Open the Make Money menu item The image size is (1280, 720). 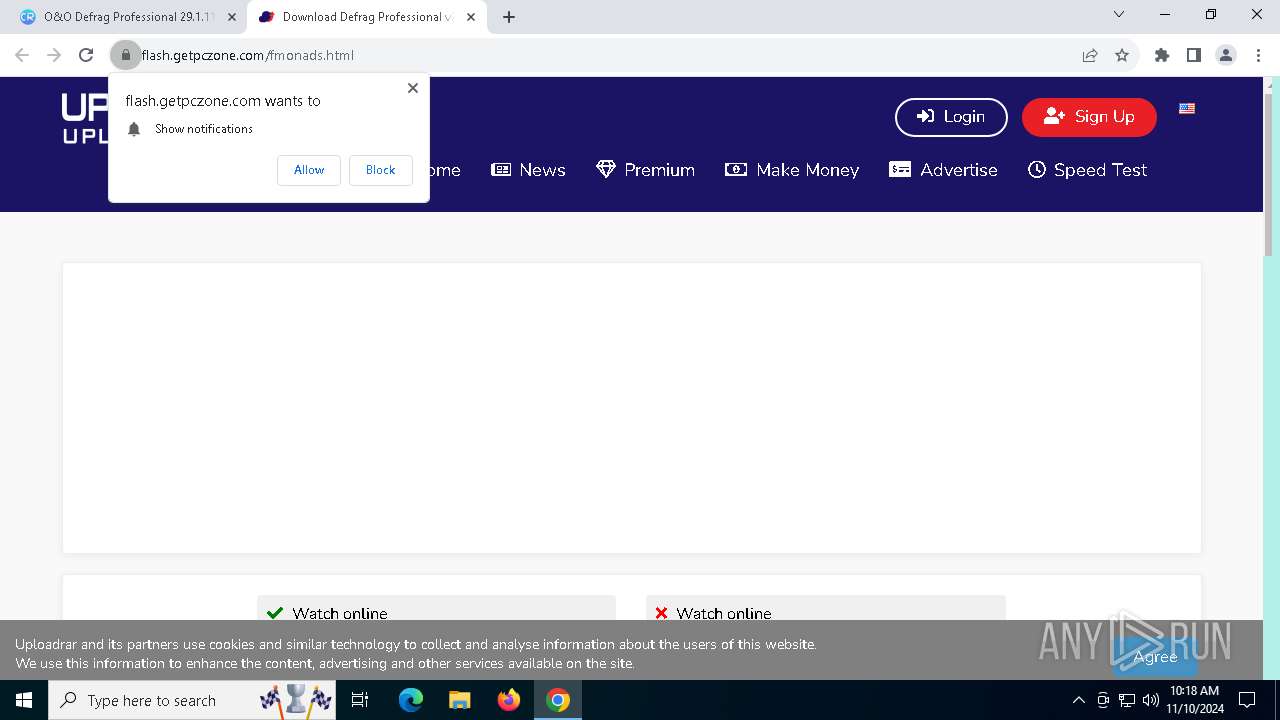792,170
